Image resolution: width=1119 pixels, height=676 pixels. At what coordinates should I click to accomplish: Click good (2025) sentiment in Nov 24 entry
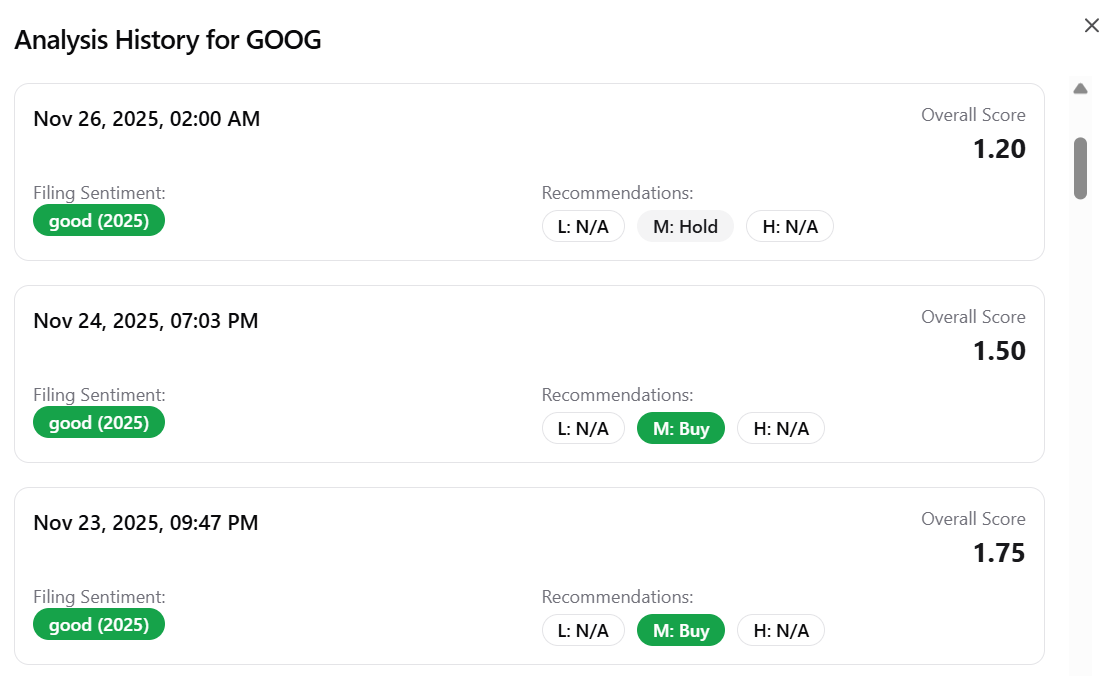click(x=99, y=423)
